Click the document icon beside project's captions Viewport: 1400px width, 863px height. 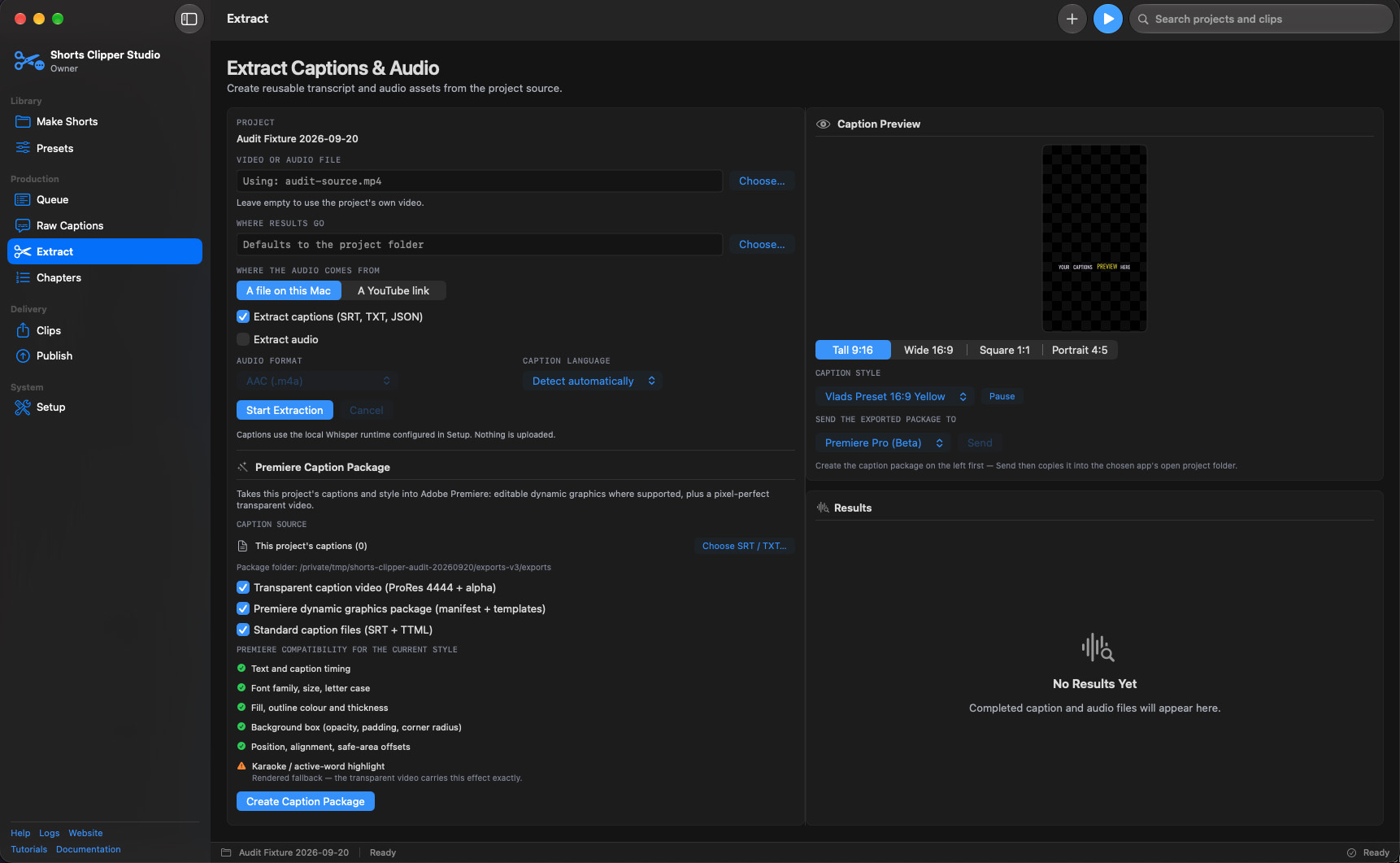(x=242, y=546)
